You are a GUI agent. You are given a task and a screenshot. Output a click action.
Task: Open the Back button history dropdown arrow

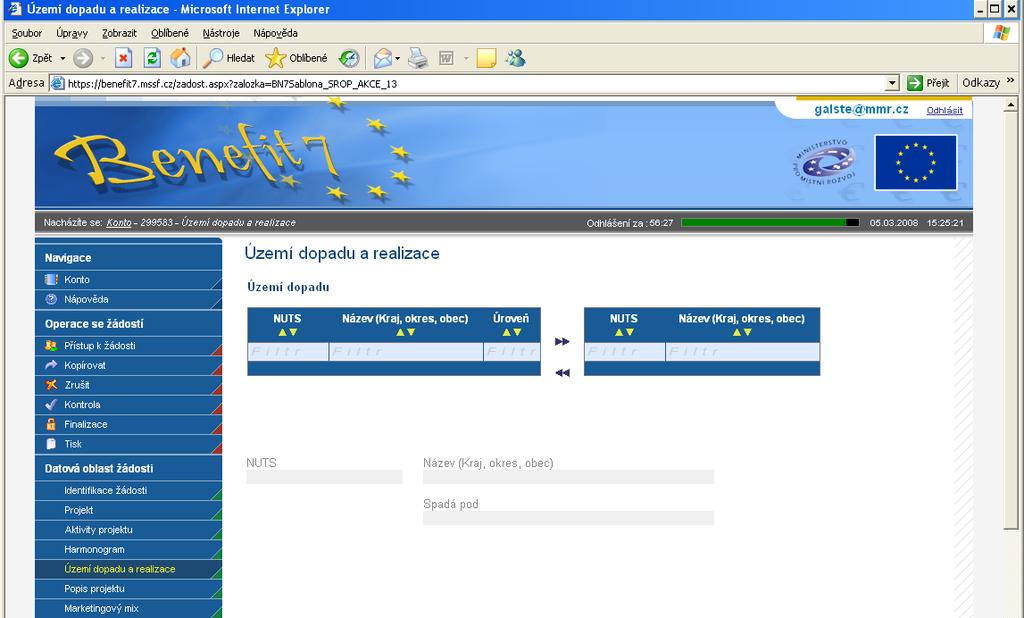coord(63,58)
